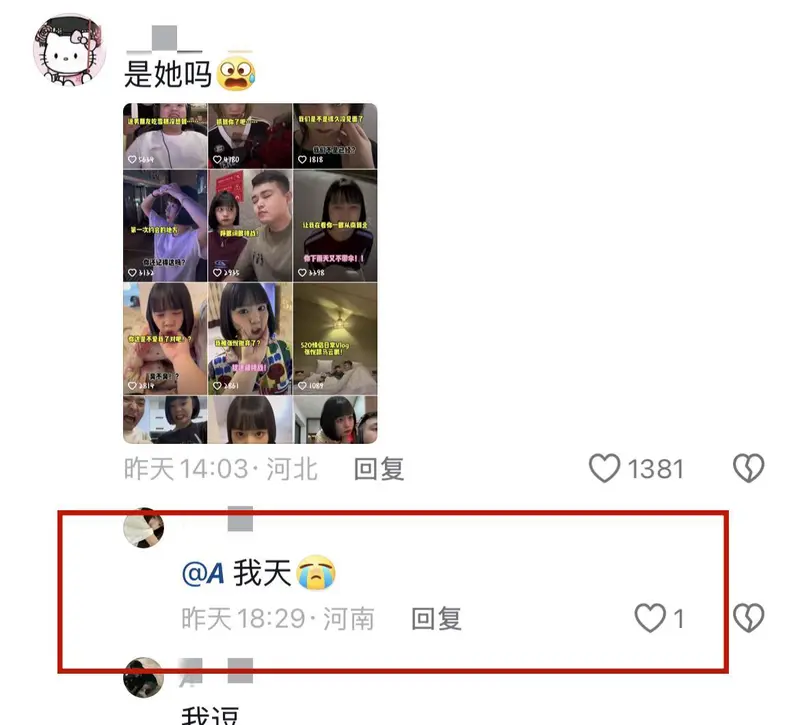Tap the 昨天 18:29 · 河南 timestamp
Image resolution: width=800 pixels, height=725 pixels.
278,618
